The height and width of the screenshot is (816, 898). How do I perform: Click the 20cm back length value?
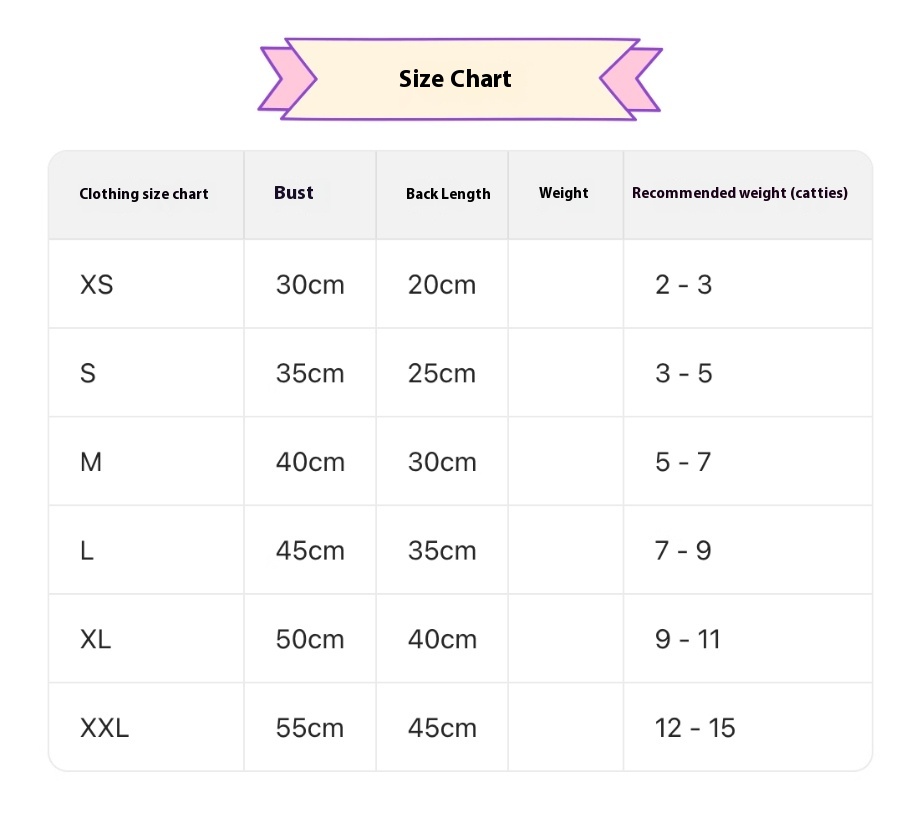coord(442,285)
